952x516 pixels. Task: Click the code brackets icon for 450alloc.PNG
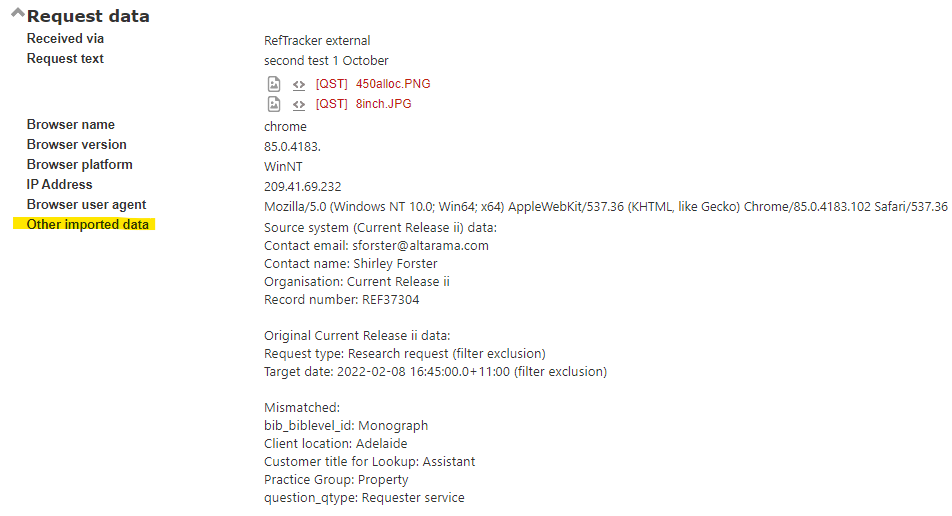(299, 84)
